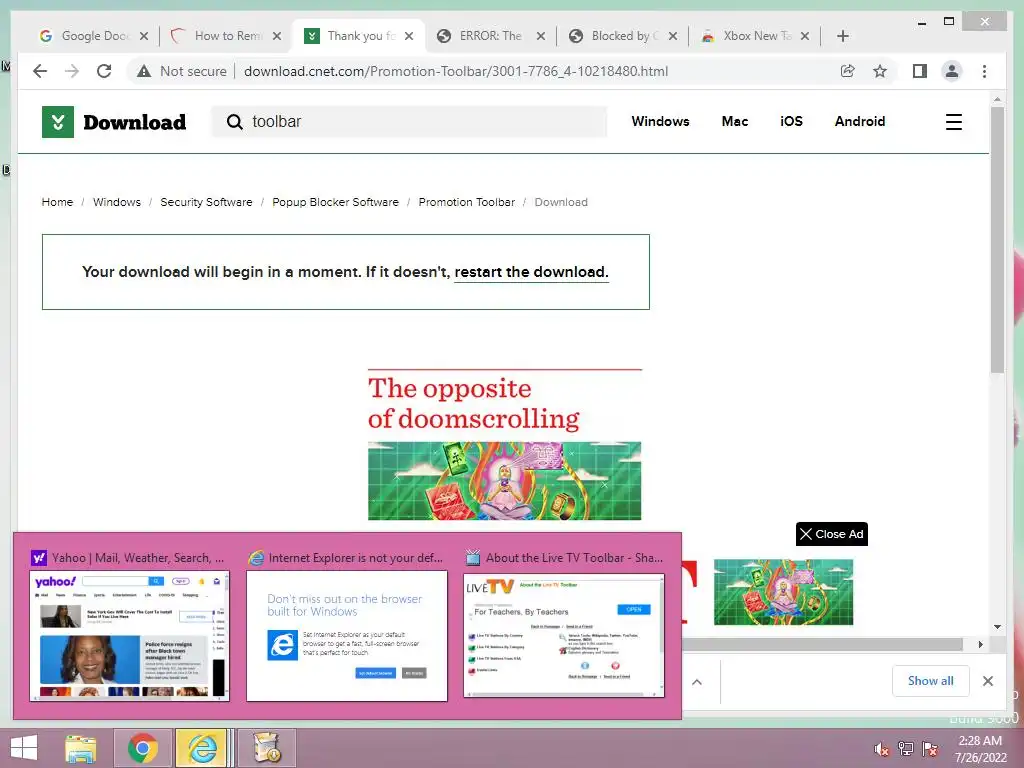Close the Xbox New Tab tab

point(805,36)
